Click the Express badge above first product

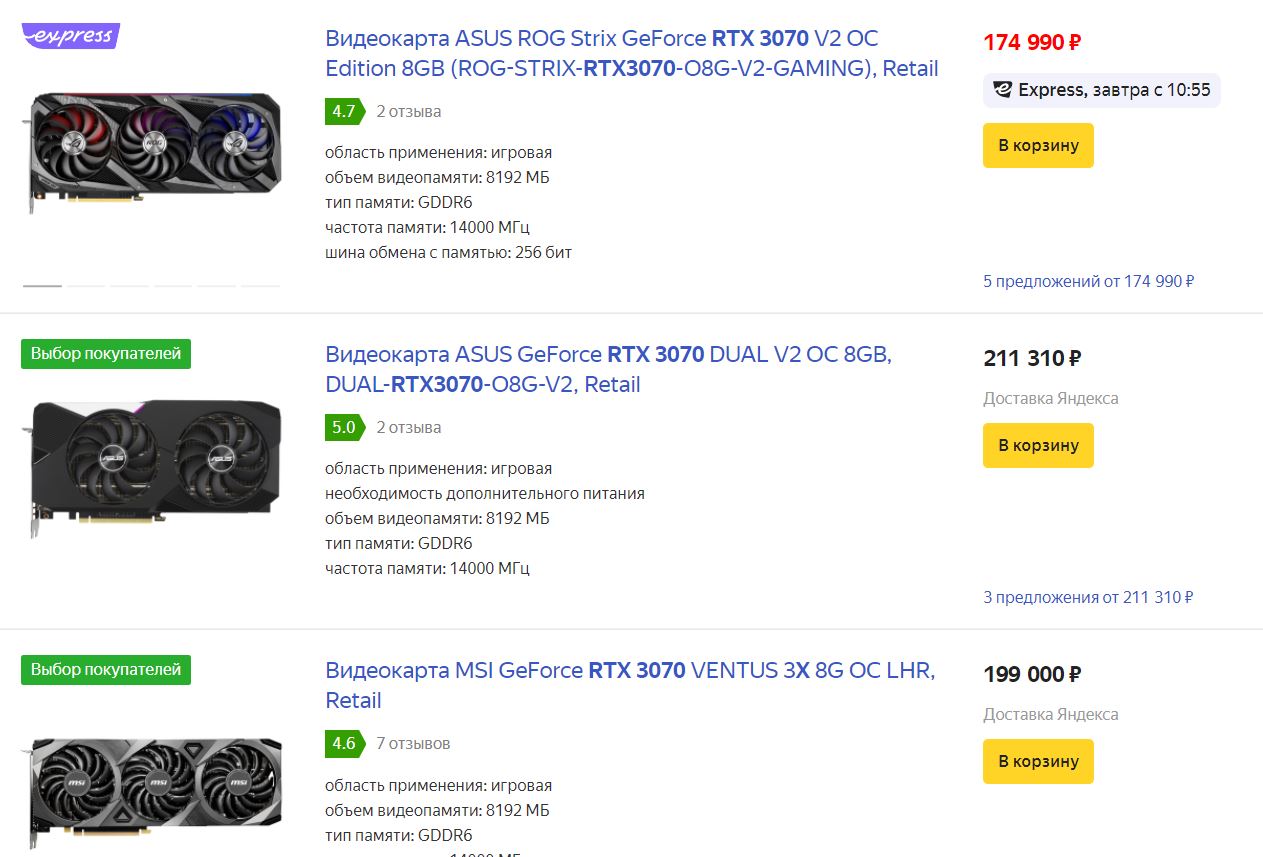click(70, 36)
